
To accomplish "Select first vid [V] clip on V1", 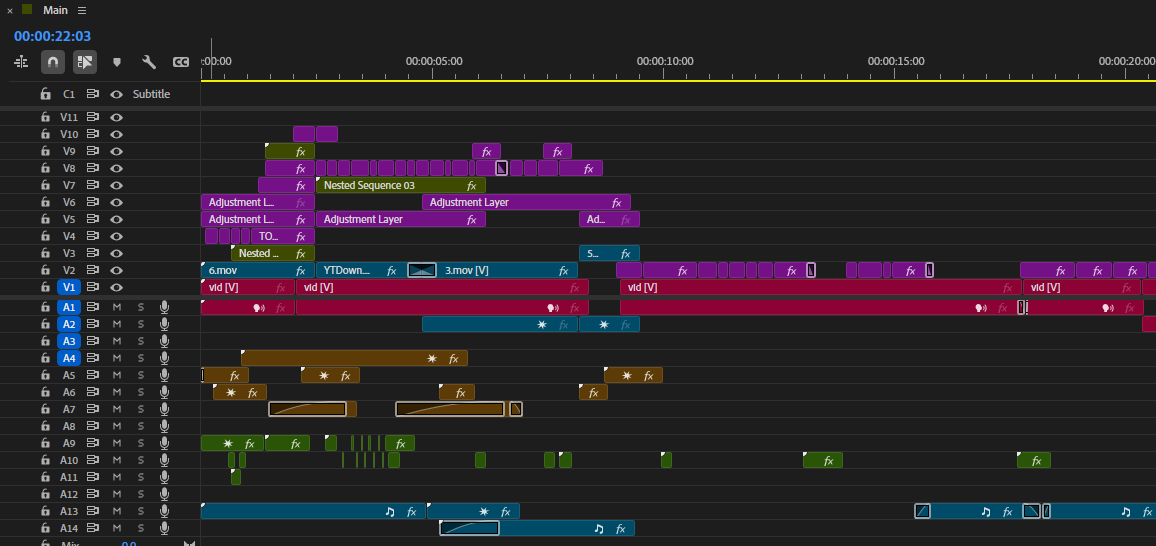I will click(x=248, y=287).
